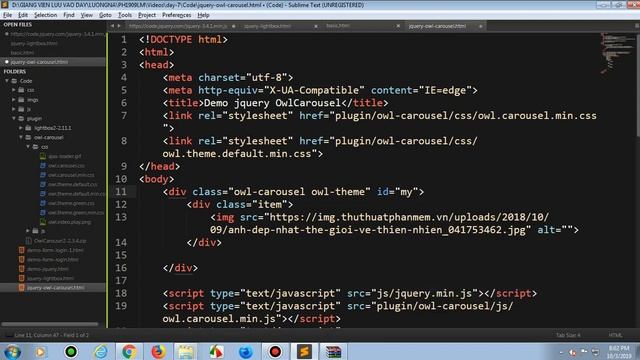
Task: Switch to the basic.html tab
Action: point(338,26)
